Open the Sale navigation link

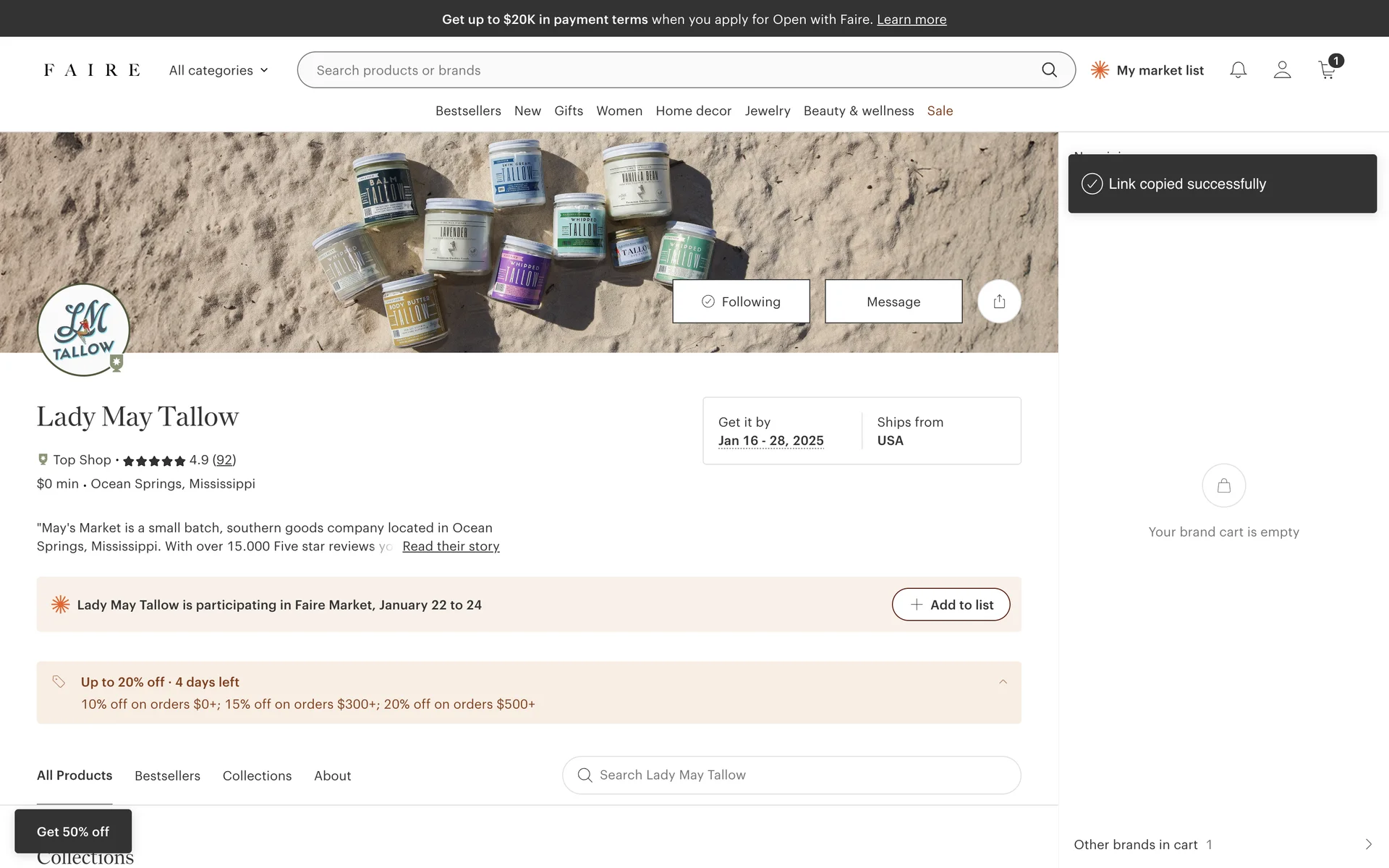(x=940, y=111)
